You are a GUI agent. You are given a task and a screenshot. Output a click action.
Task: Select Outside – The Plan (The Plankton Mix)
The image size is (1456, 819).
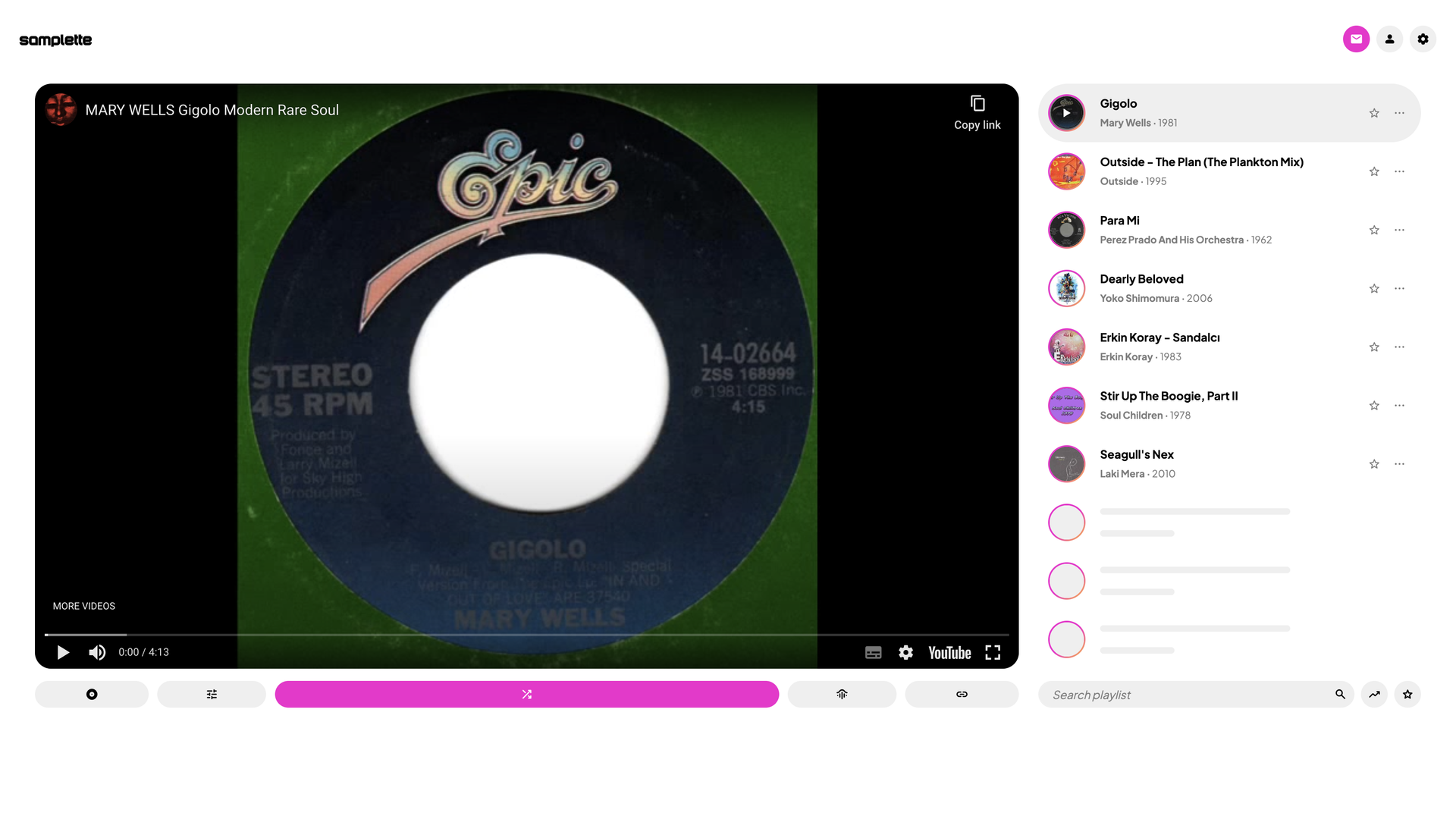(x=1201, y=162)
